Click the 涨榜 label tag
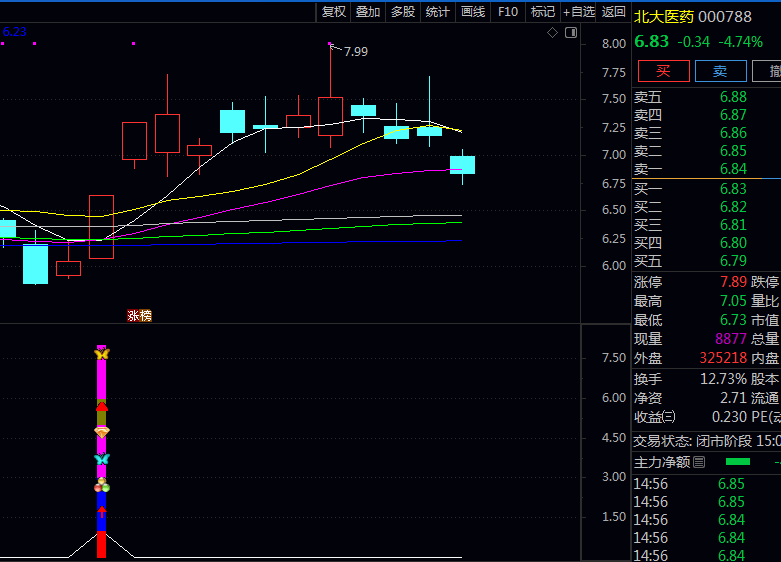 point(139,316)
